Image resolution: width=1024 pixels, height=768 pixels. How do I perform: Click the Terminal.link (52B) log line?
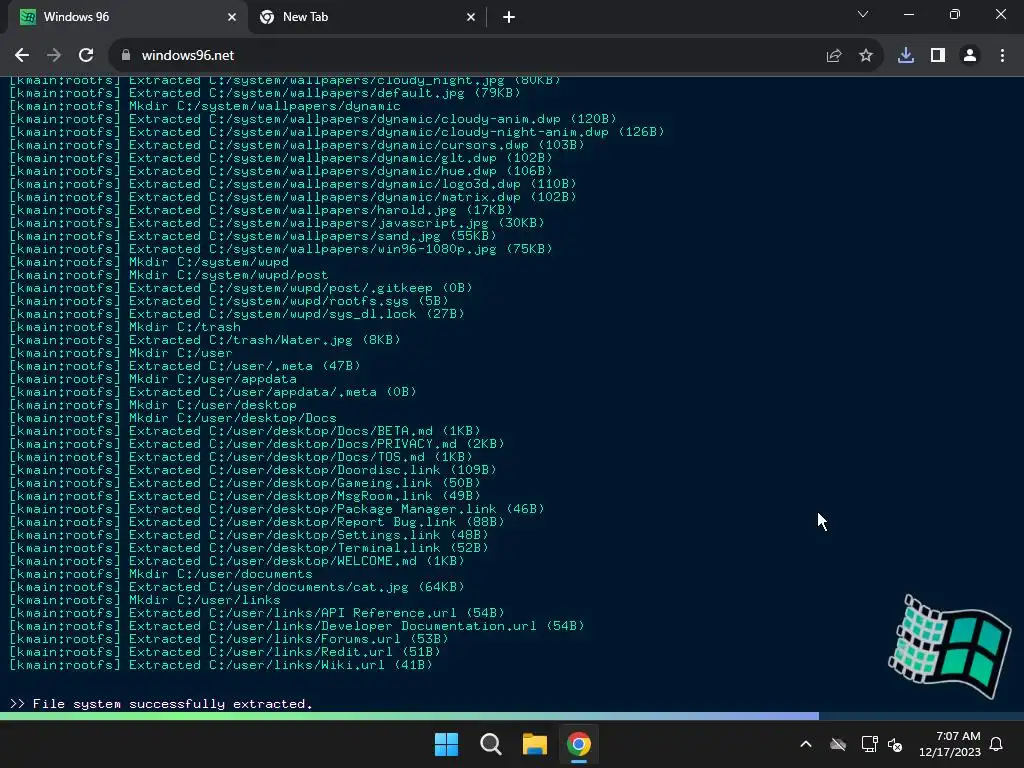[x=249, y=548]
